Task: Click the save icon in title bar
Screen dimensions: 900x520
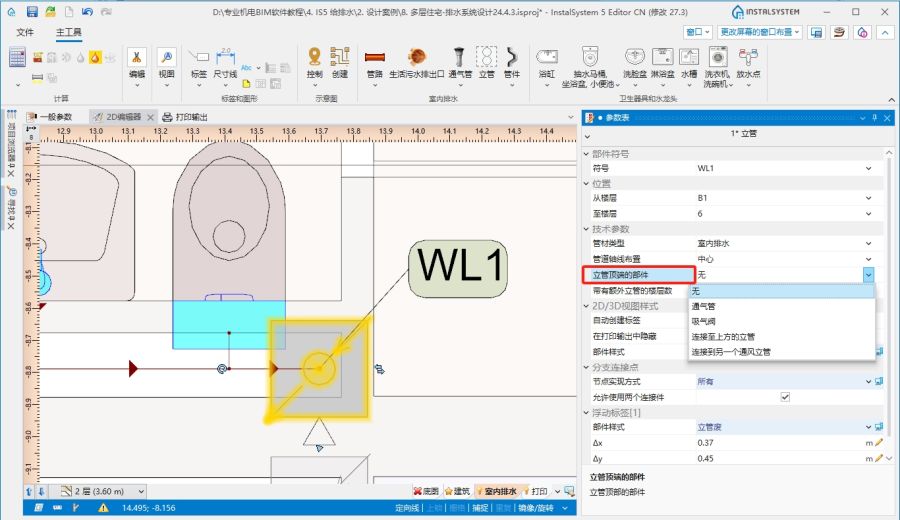Action: click(32, 11)
